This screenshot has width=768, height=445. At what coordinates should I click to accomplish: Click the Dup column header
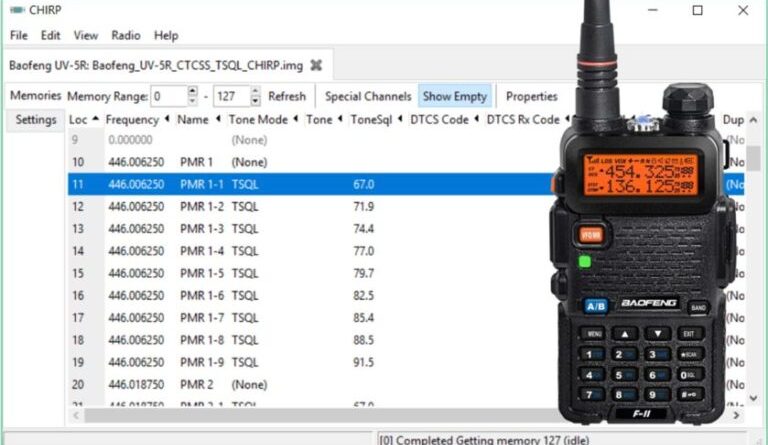point(733,119)
